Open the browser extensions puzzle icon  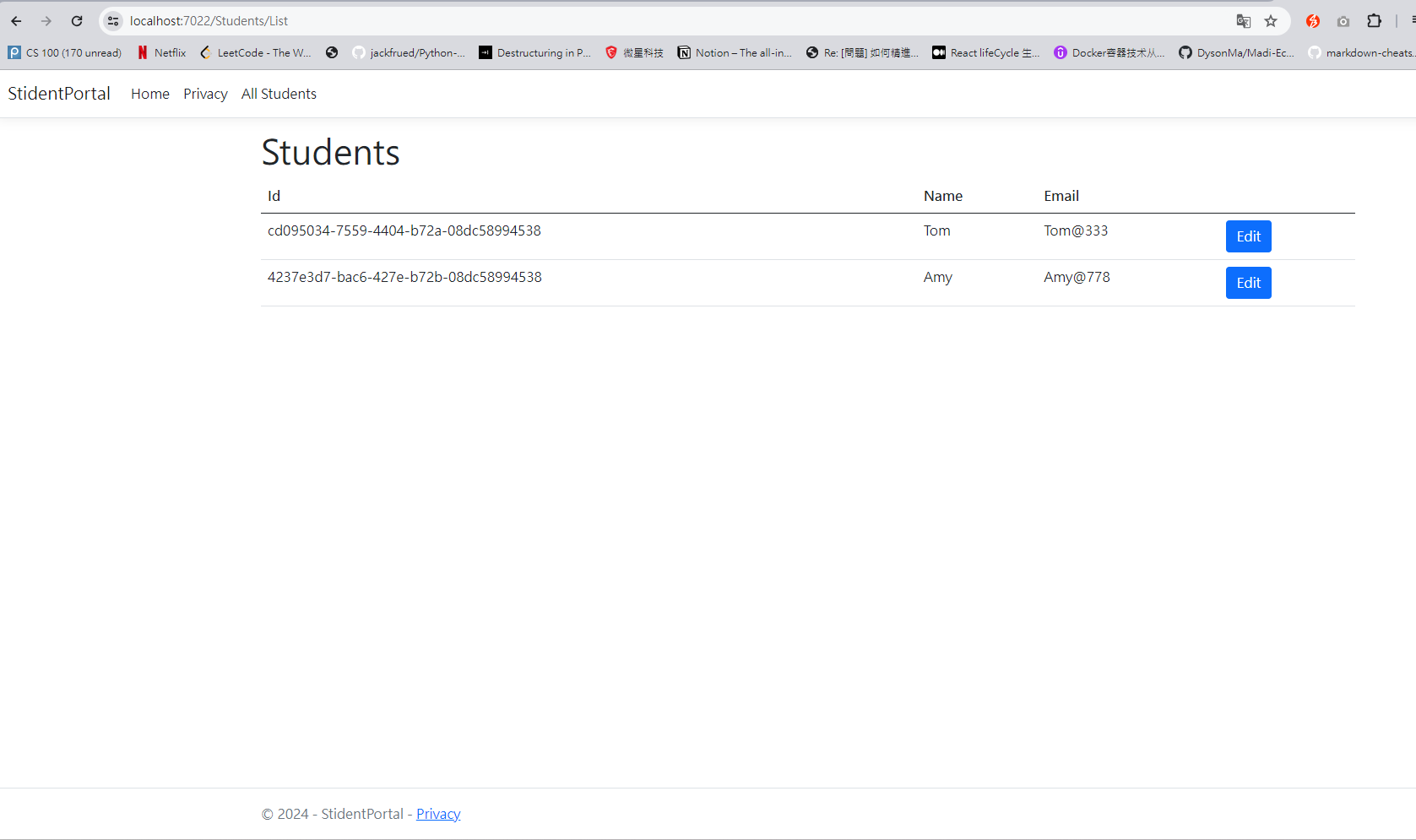(1375, 21)
